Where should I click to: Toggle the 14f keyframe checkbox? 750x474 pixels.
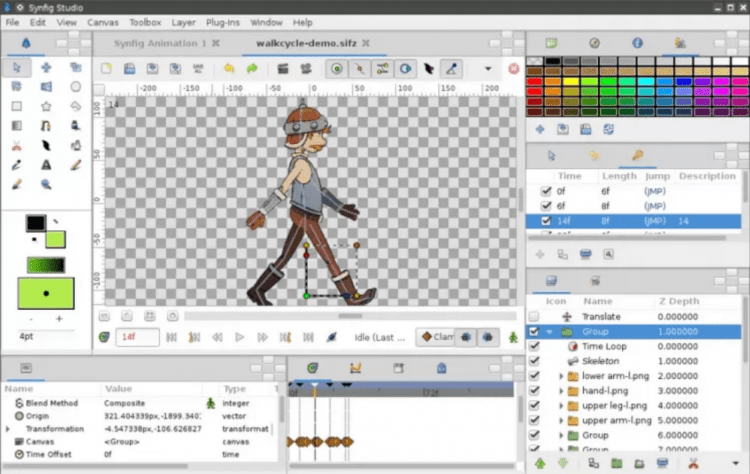click(545, 221)
